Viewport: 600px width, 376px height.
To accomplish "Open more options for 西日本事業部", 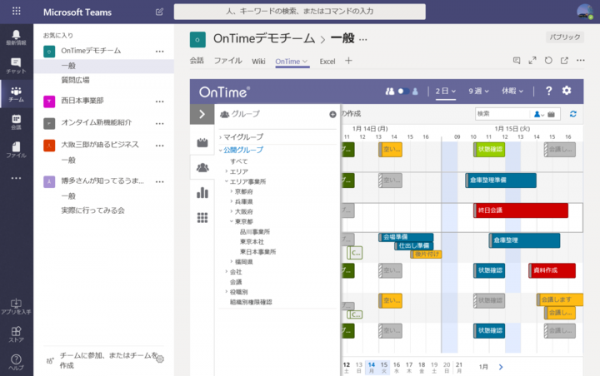I will [160, 101].
